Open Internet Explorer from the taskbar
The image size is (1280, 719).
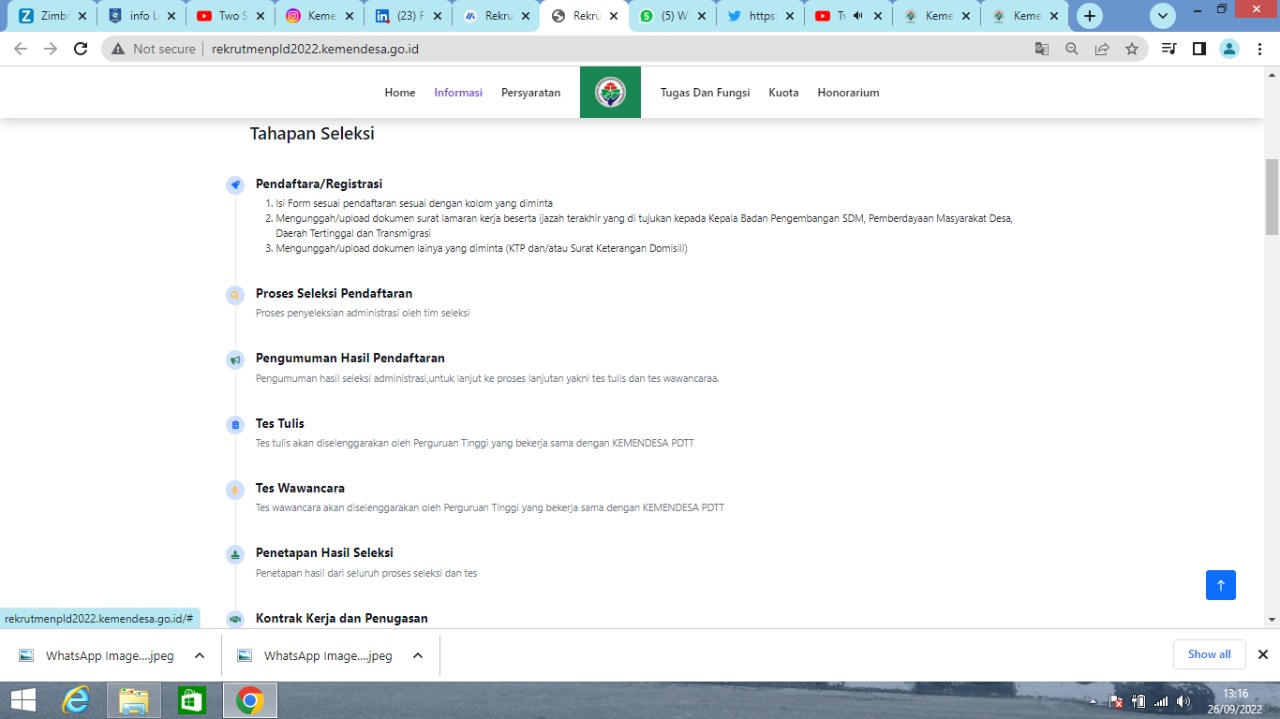pos(76,700)
